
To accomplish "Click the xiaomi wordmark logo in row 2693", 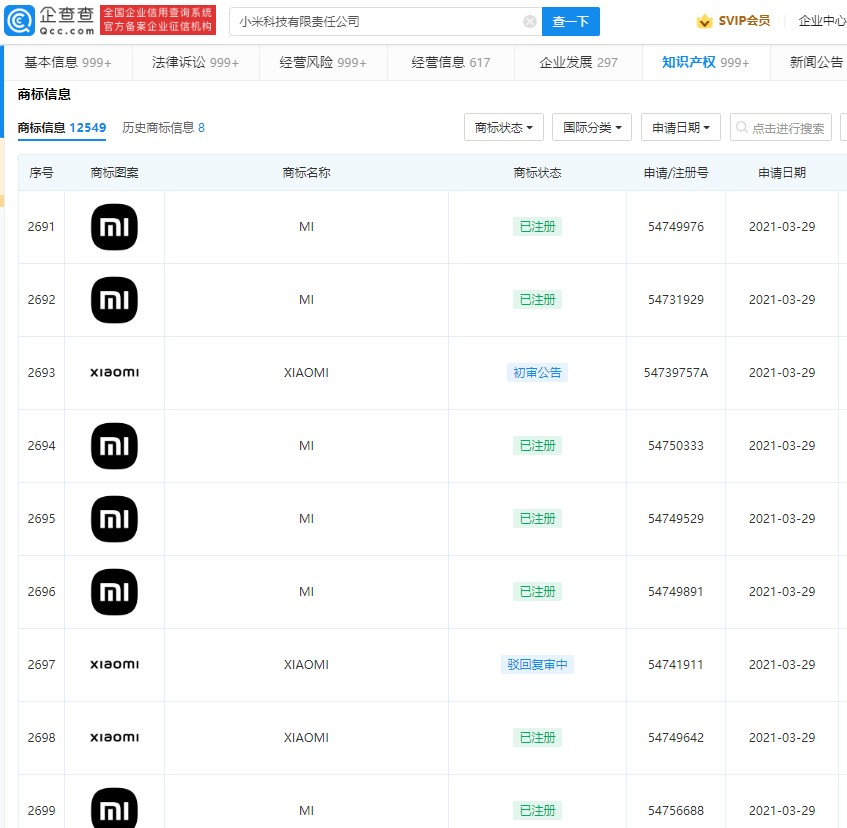I will (114, 371).
